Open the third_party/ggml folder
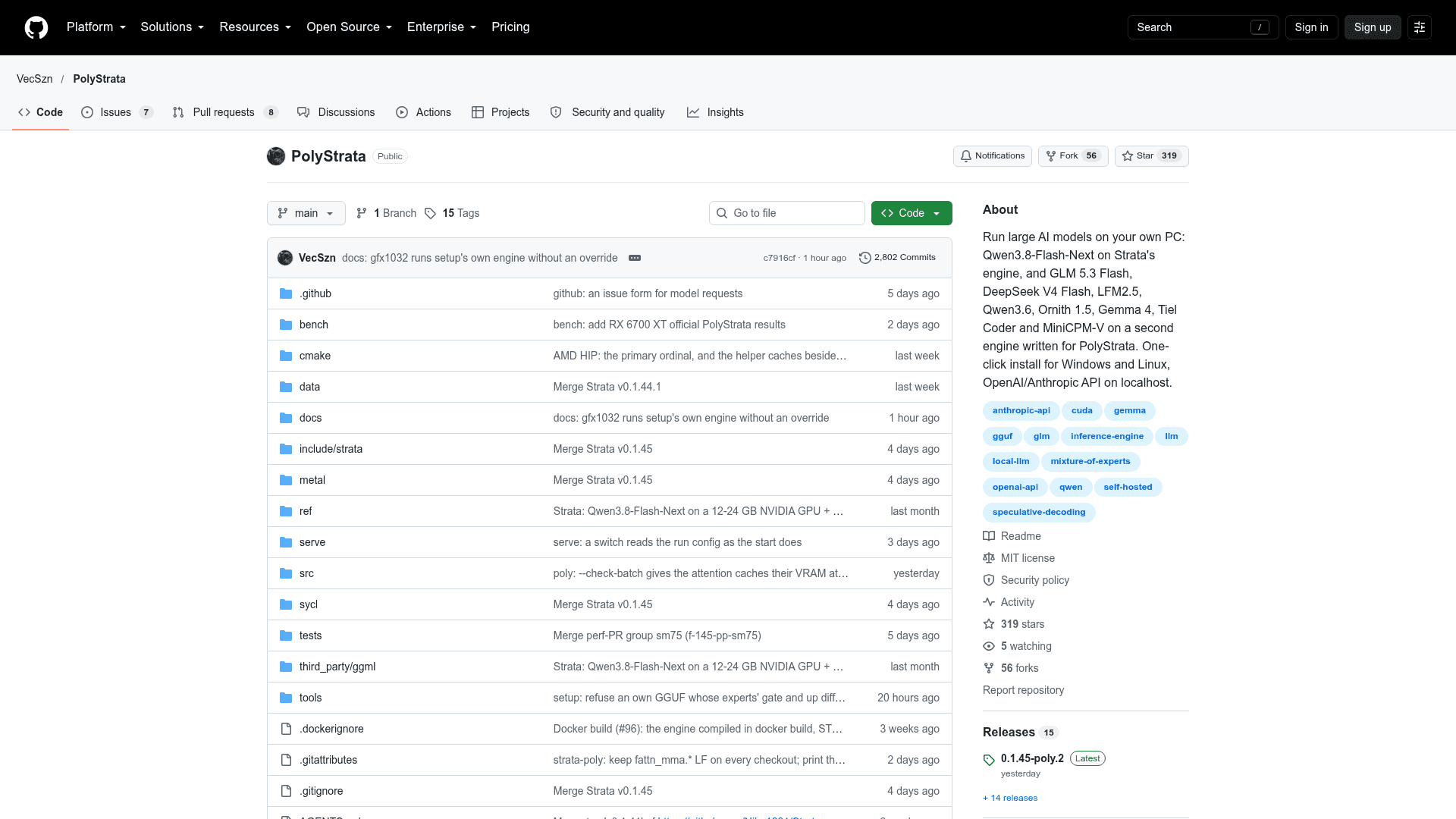The width and height of the screenshot is (1456, 819). coord(337,667)
